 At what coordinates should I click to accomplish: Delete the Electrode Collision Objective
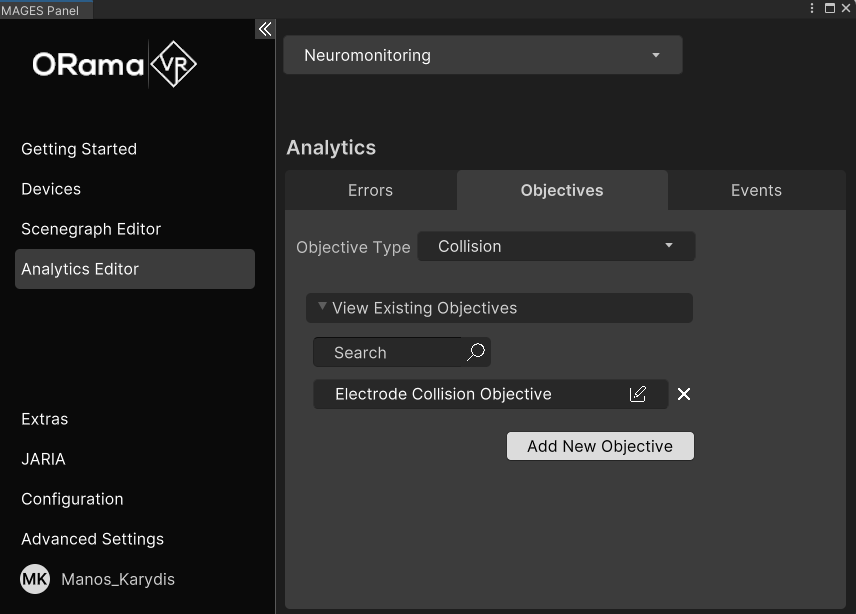coord(684,394)
